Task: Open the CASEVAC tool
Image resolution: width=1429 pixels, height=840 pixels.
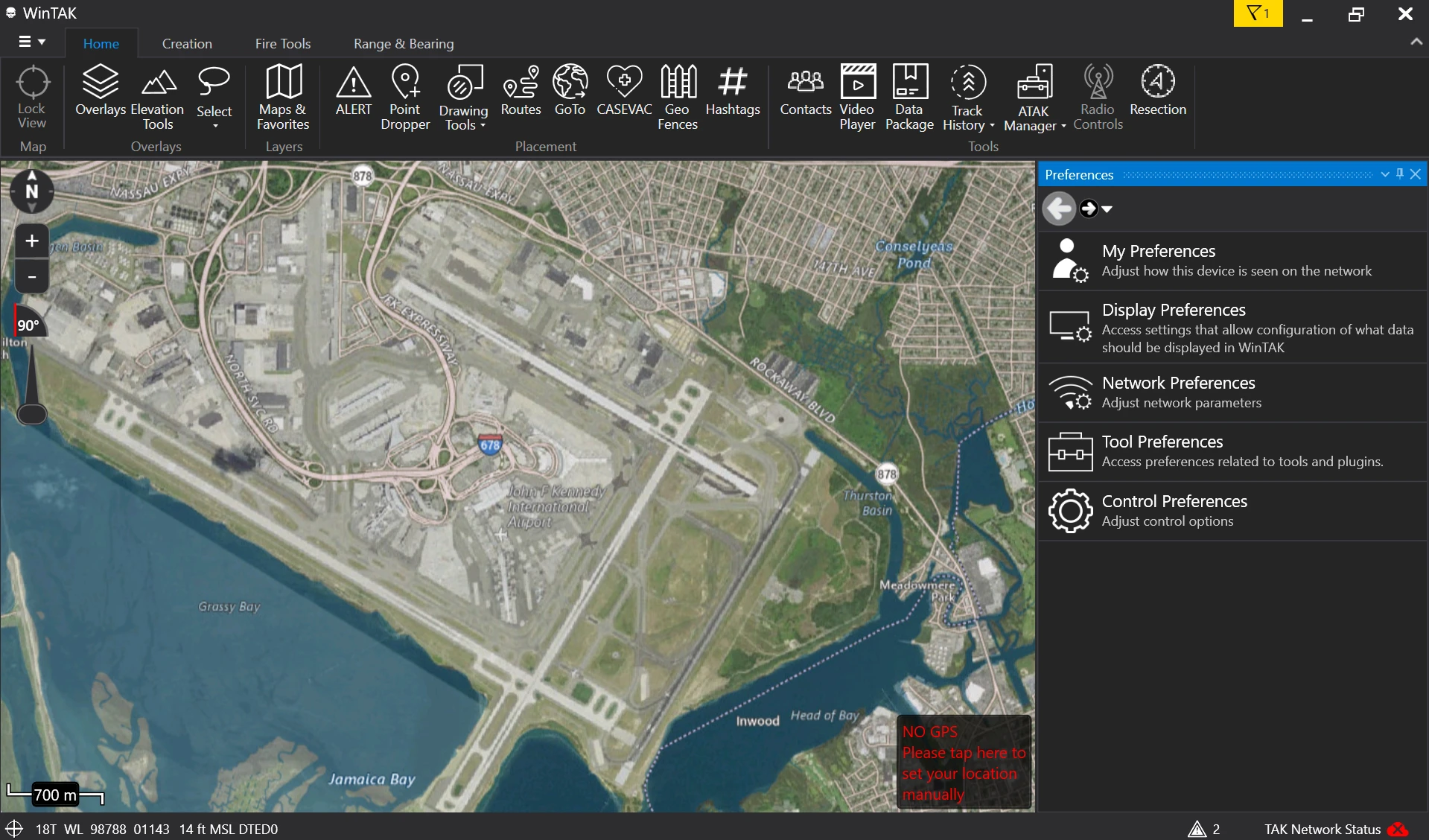Action: (624, 90)
